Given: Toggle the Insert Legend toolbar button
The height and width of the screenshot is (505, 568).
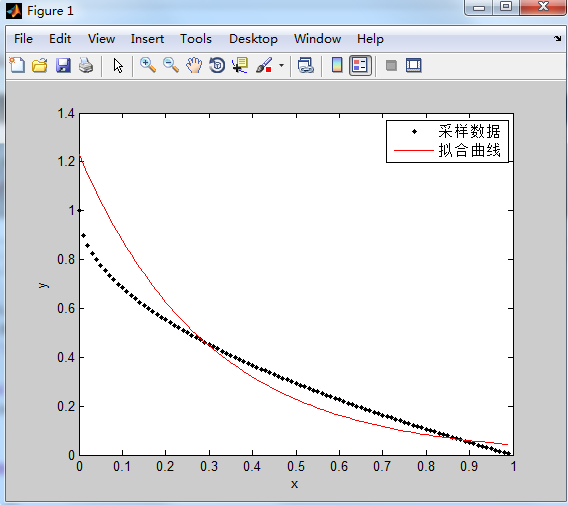Looking at the screenshot, I should [x=360, y=66].
